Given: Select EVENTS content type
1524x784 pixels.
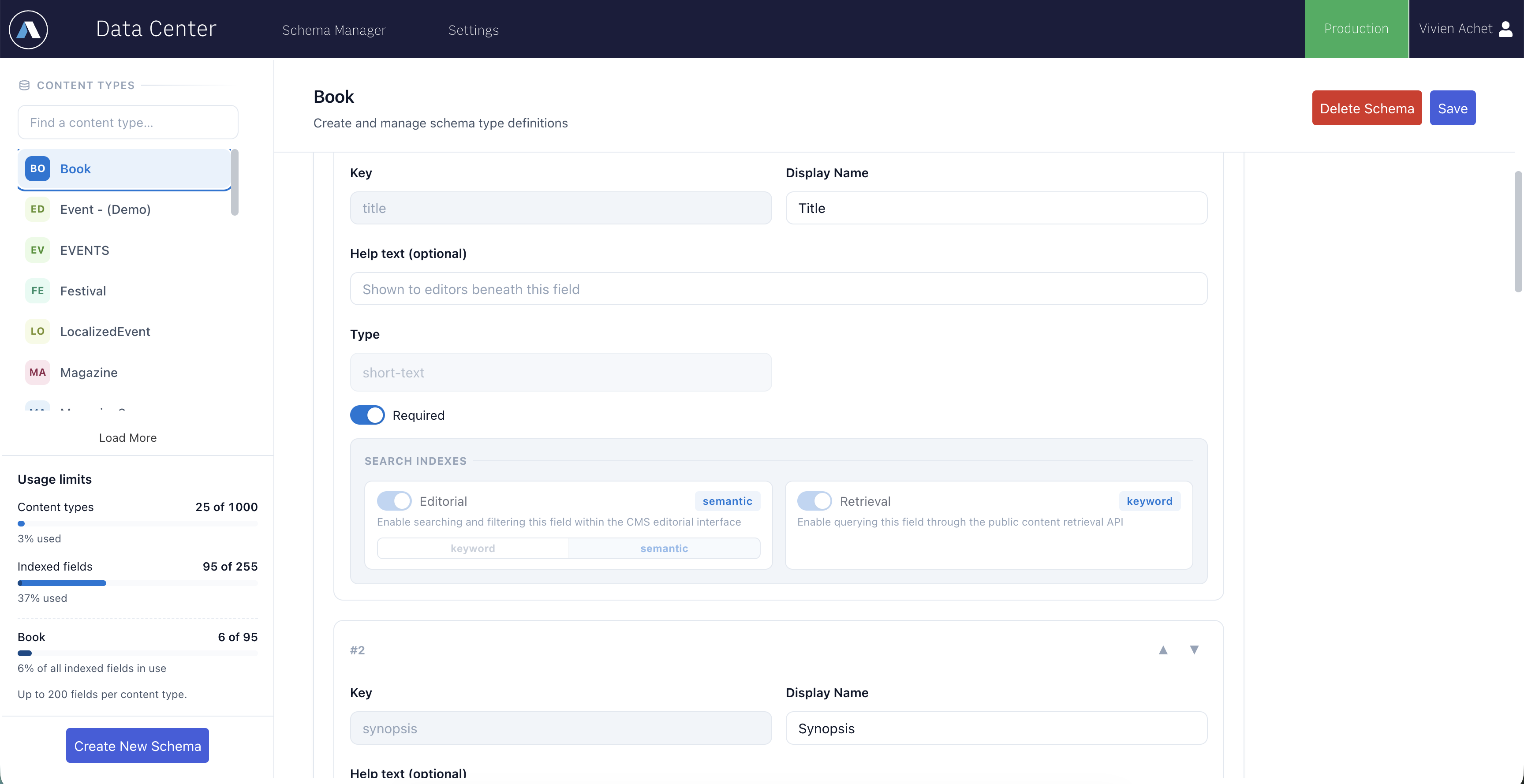Looking at the screenshot, I should 124,250.
